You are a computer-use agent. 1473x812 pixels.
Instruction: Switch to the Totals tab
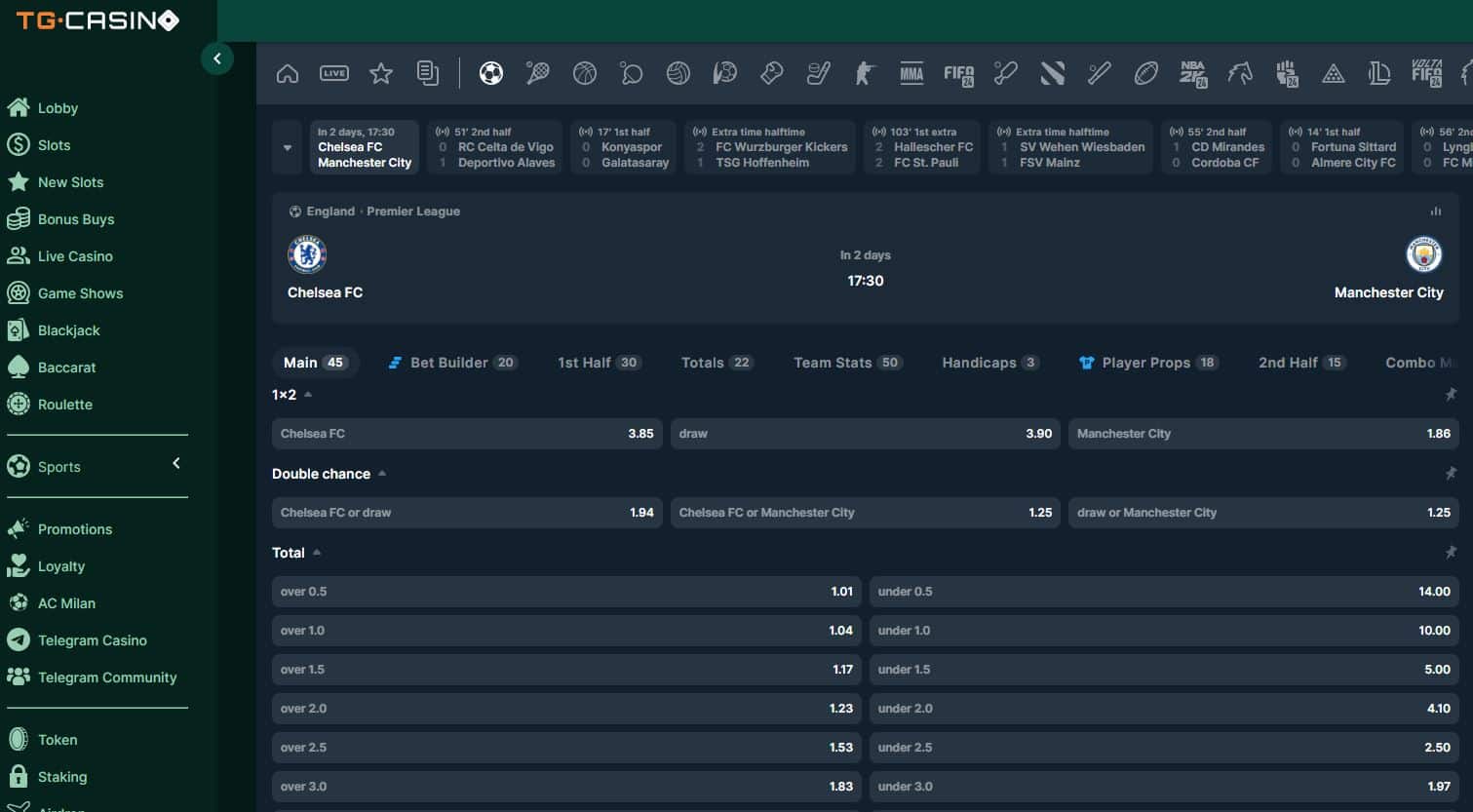[x=717, y=363]
